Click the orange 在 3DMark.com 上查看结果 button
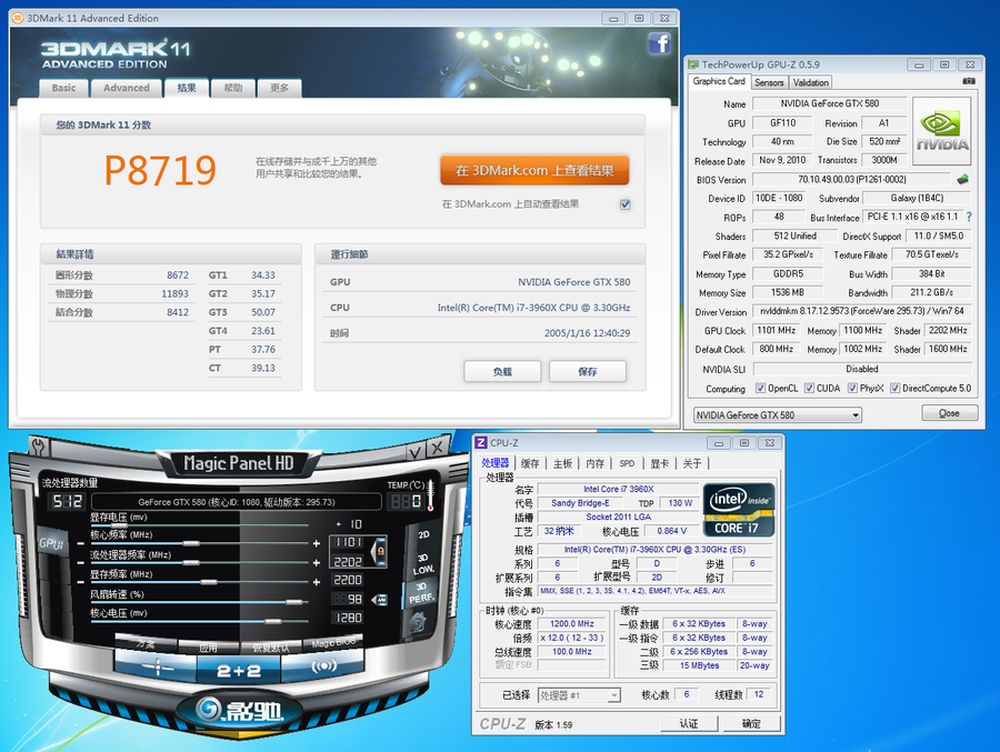The width and height of the screenshot is (1000, 752). [x=534, y=170]
